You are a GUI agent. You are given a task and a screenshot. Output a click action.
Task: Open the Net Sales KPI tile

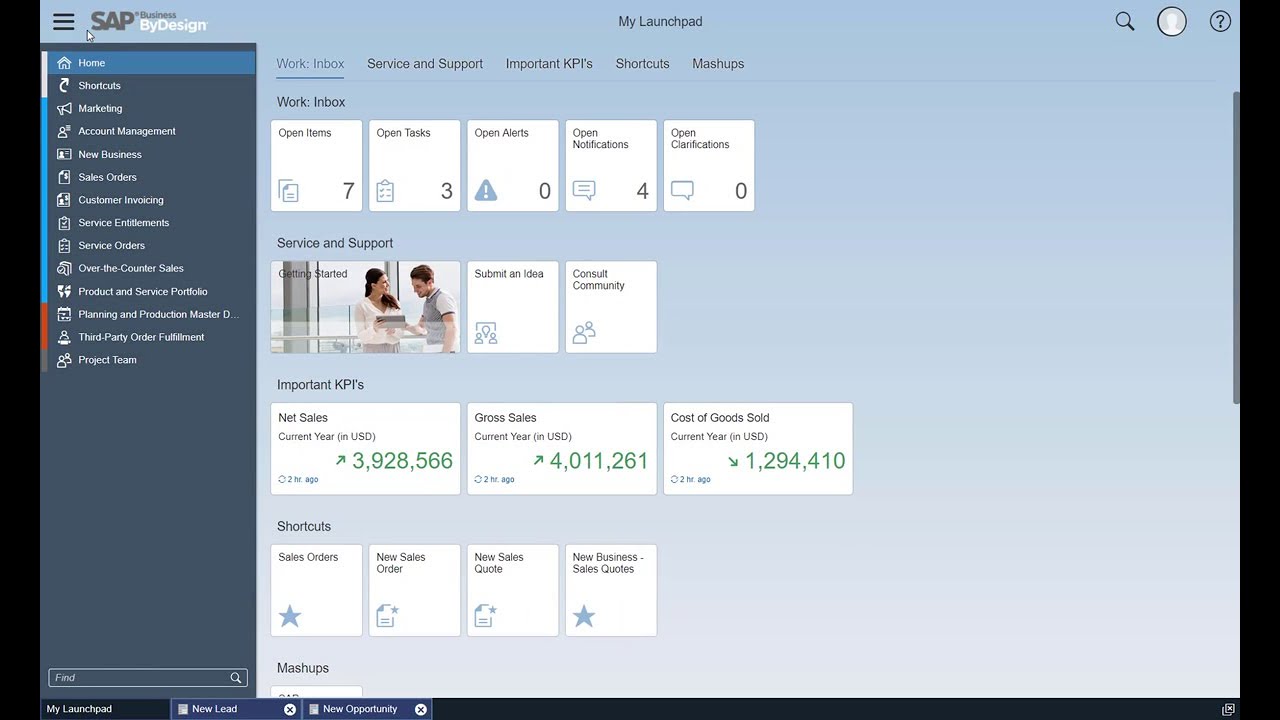365,449
